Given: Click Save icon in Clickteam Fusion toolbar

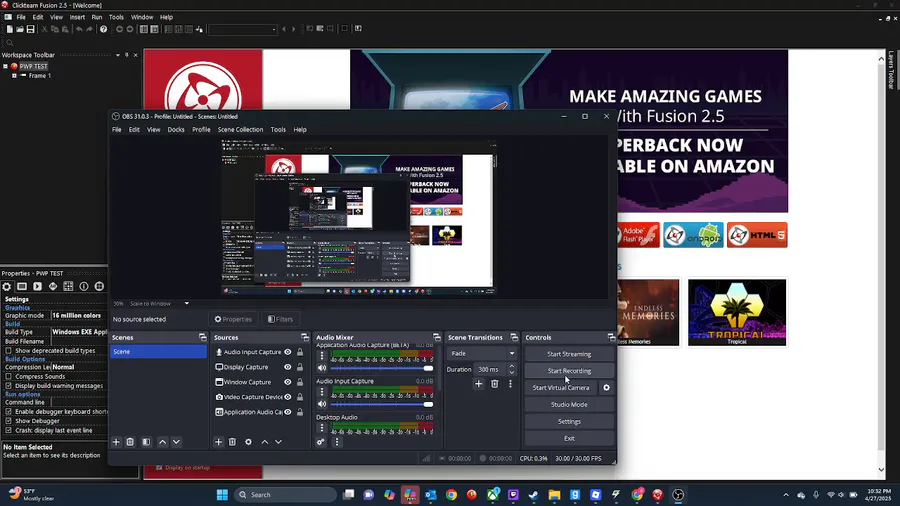Looking at the screenshot, I should coord(30,29).
